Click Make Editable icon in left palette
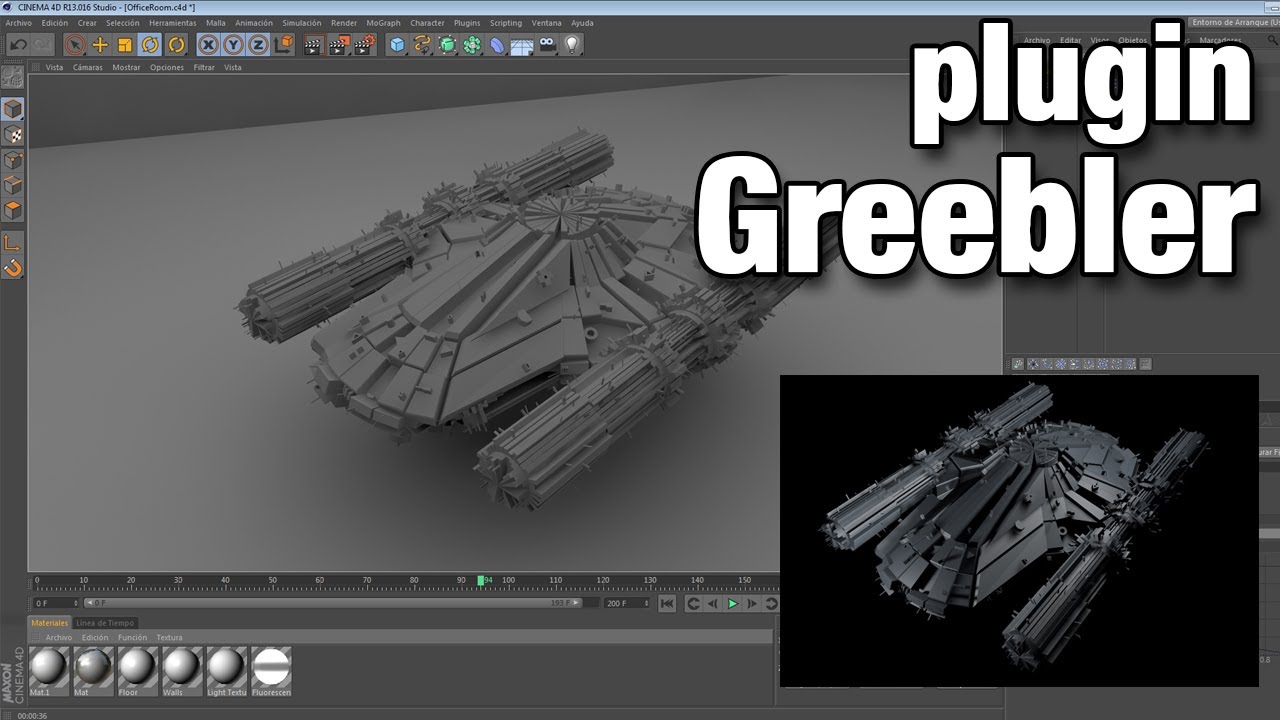 (13, 76)
